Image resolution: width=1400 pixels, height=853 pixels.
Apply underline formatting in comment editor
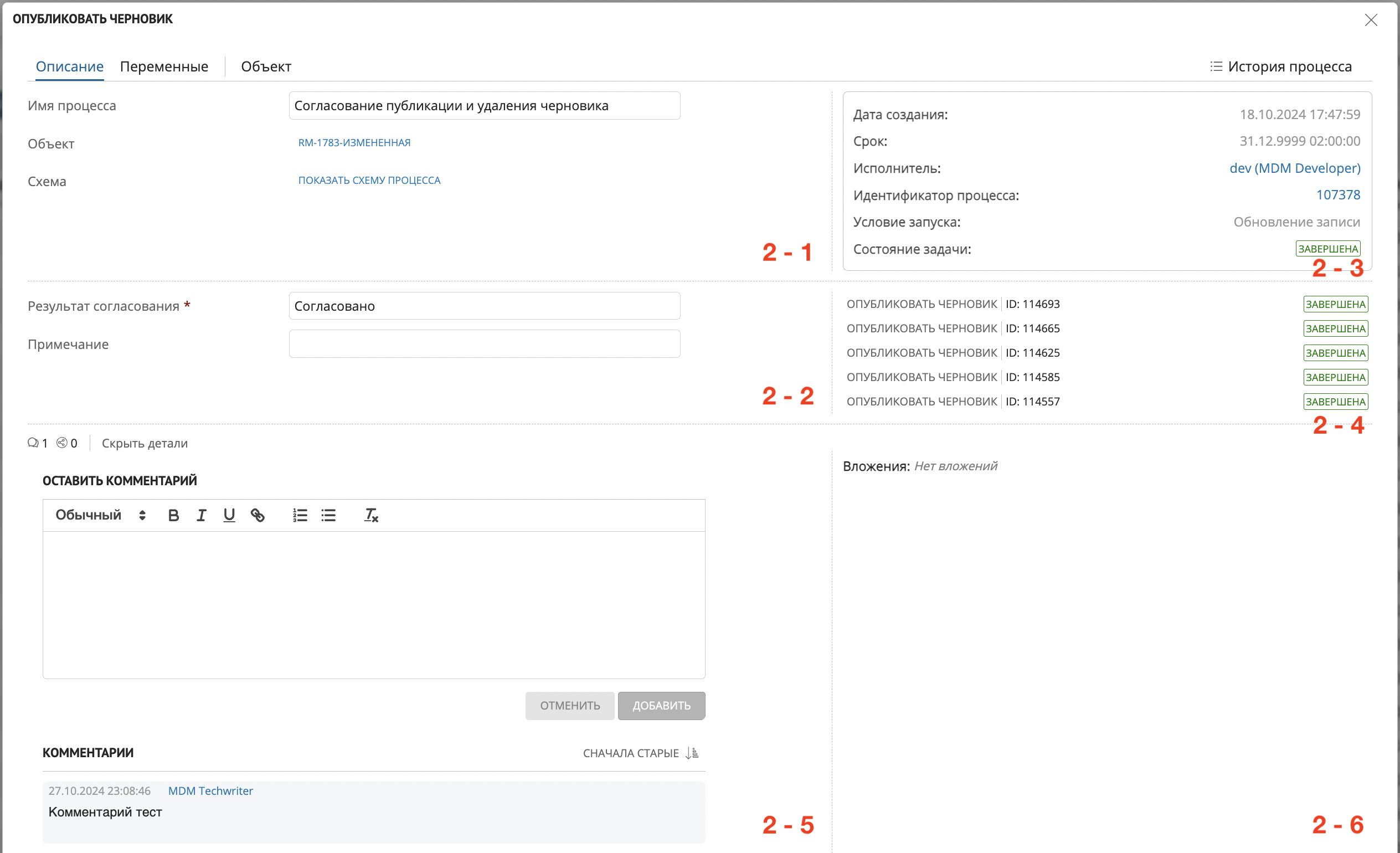tap(229, 515)
